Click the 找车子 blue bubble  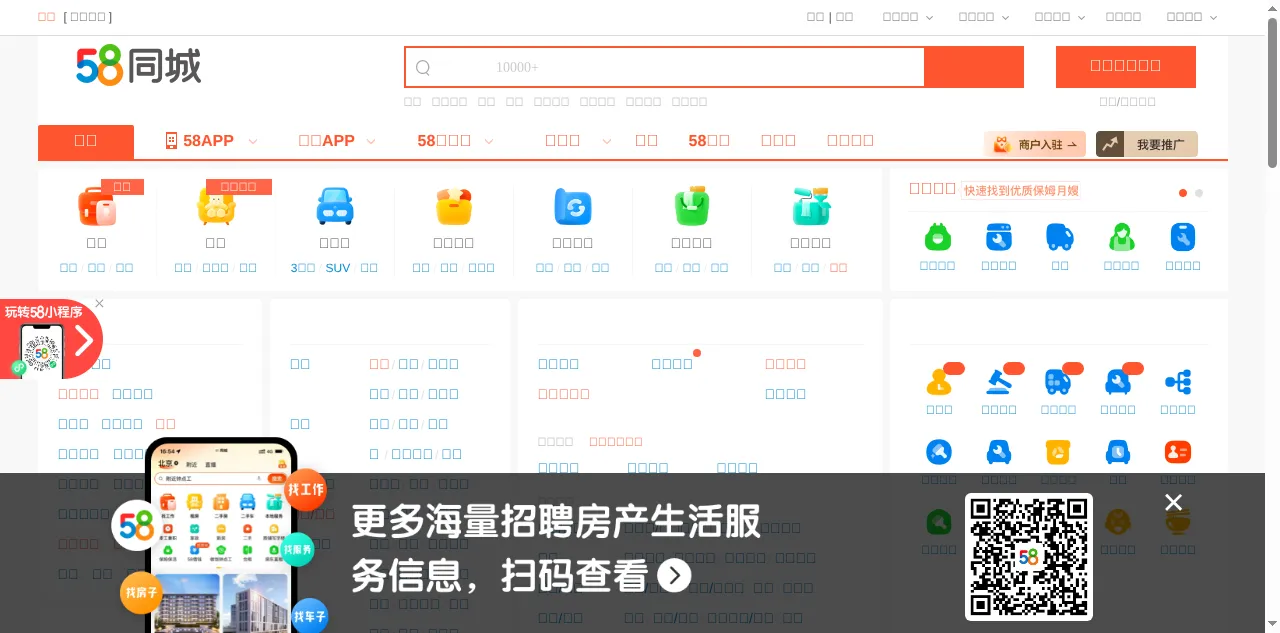click(x=310, y=616)
